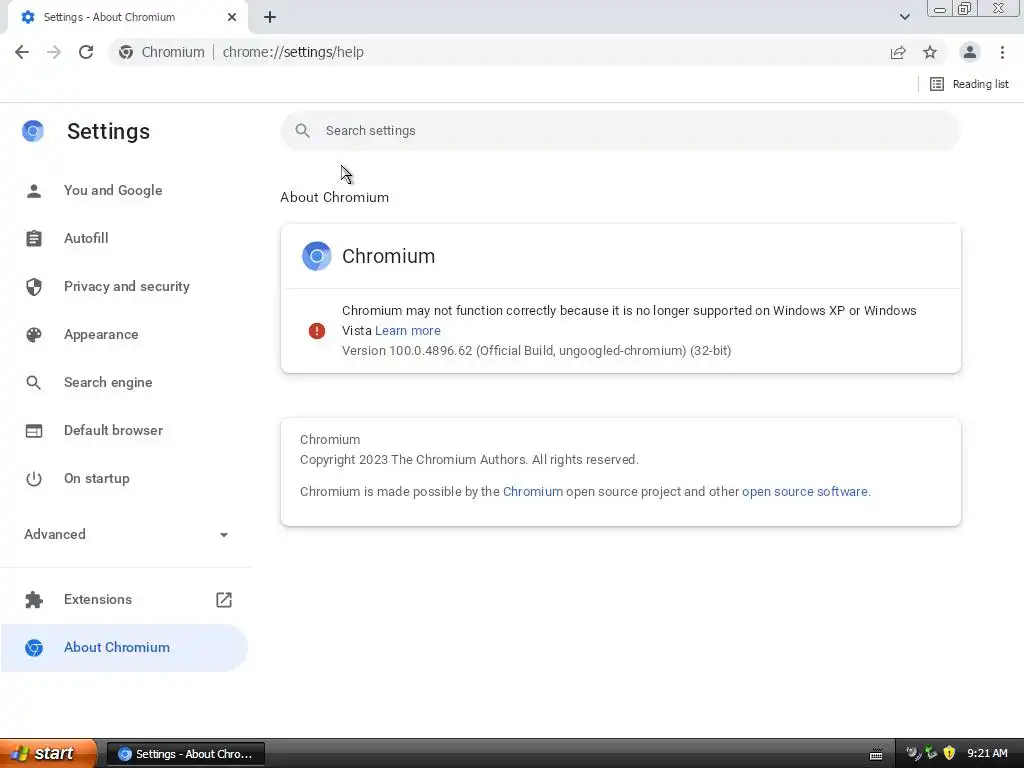Click the clipboard icon beside Autofill
The image size is (1024, 768).
tap(34, 238)
